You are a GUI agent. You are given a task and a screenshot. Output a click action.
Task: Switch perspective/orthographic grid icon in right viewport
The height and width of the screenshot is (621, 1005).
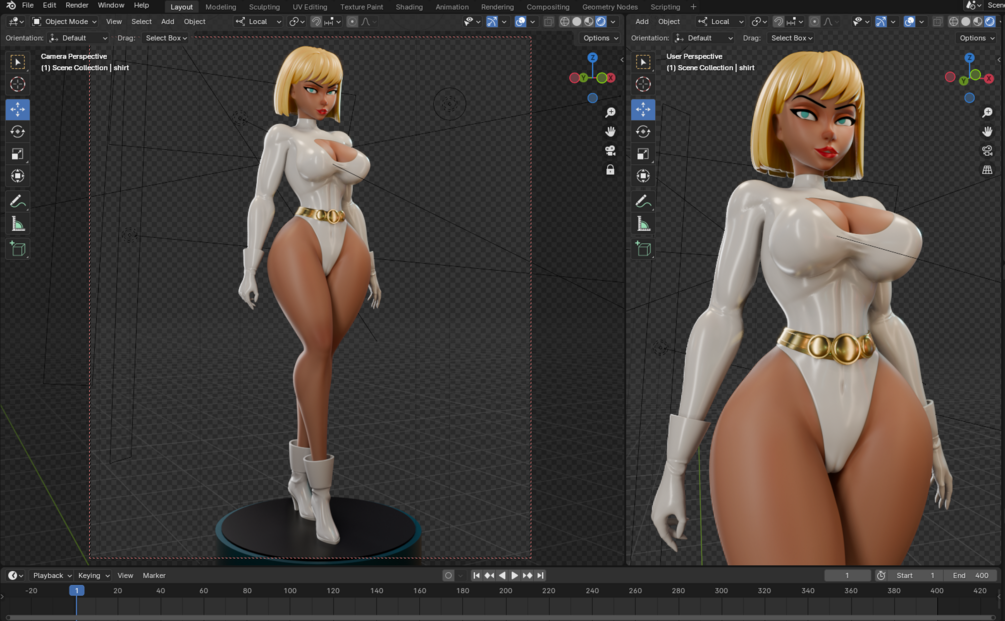point(987,170)
